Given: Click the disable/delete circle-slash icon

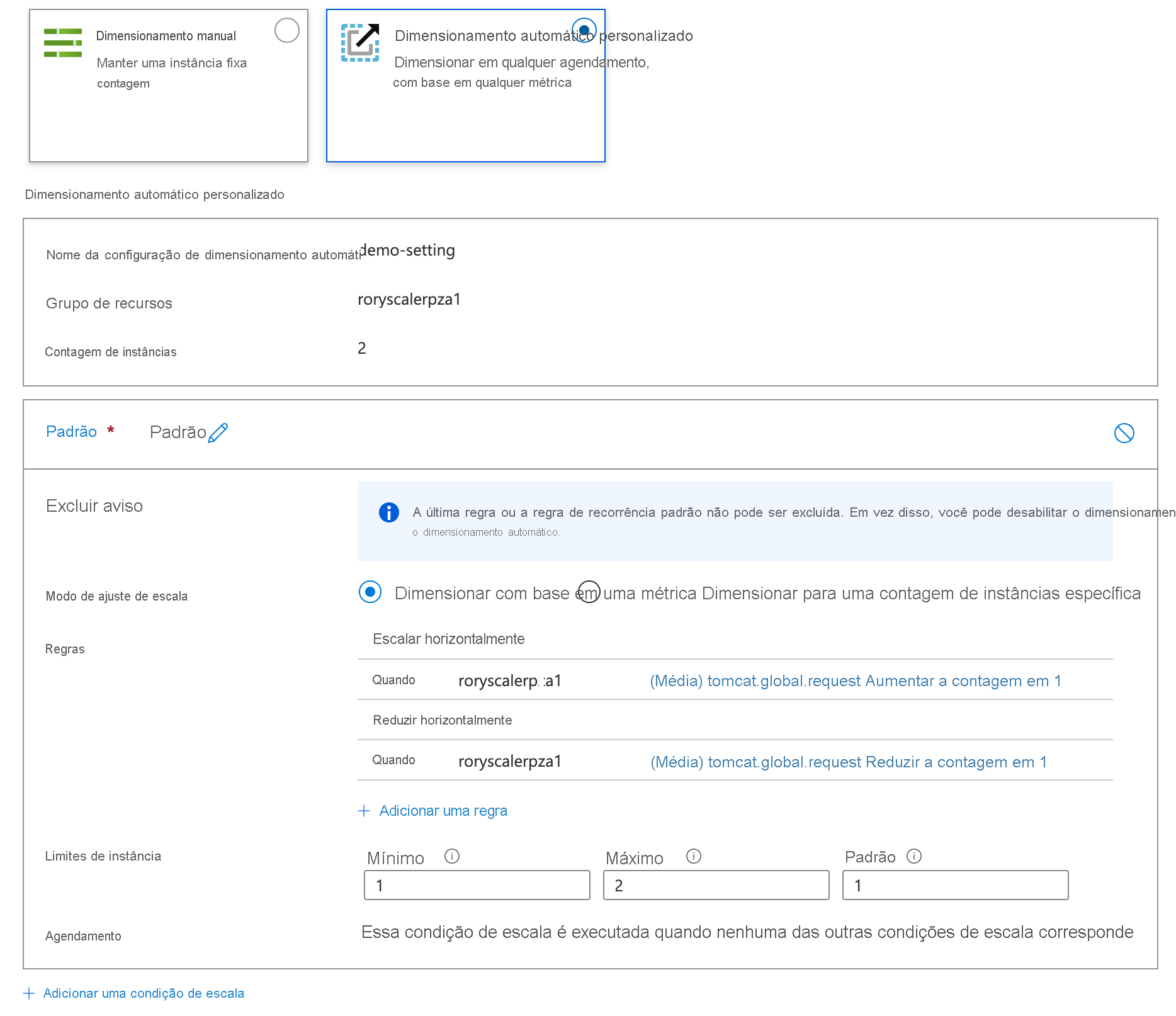Looking at the screenshot, I should [x=1124, y=433].
